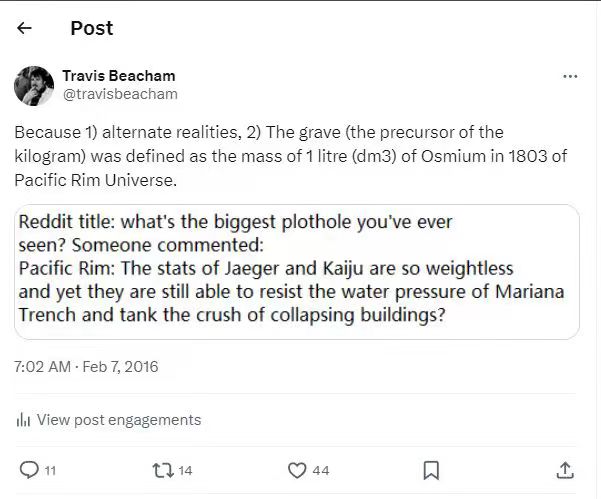601x499 pixels.
Task: Open the reply icon on the post
Action: point(29,469)
